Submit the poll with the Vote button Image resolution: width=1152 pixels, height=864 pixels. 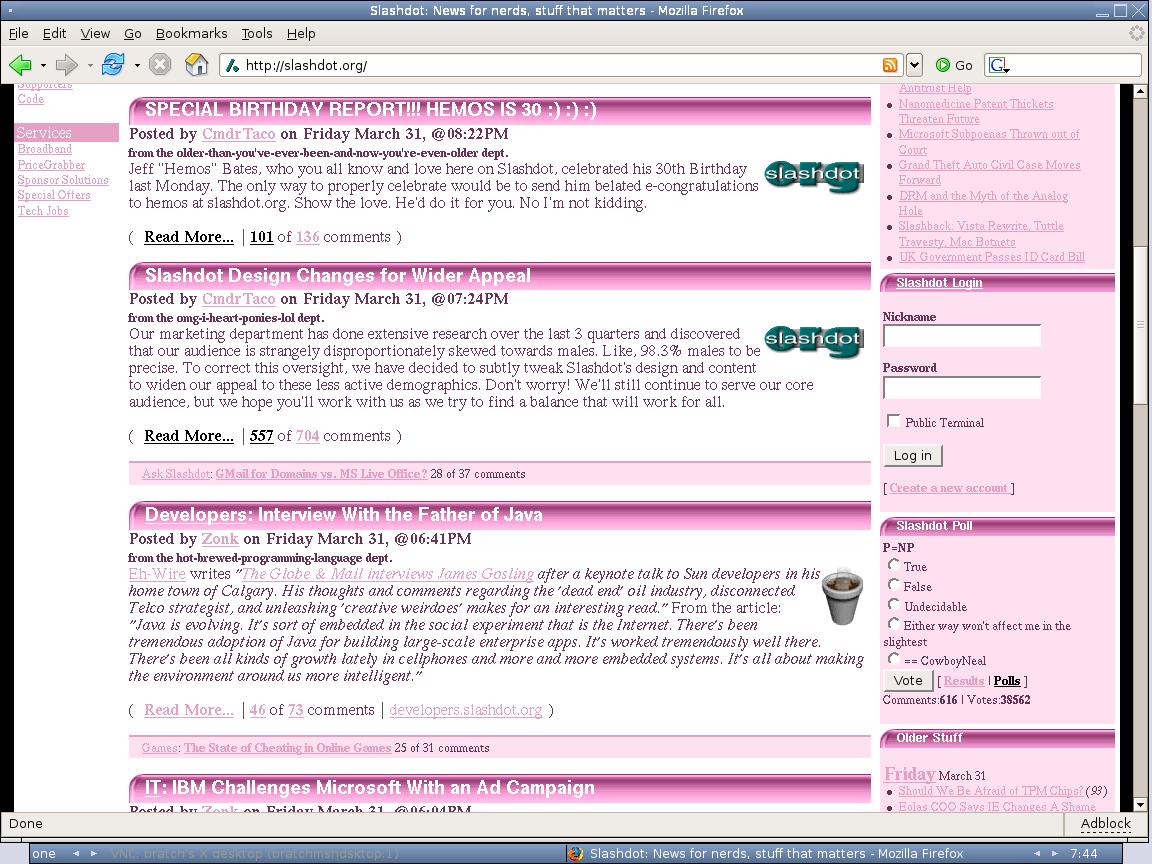click(908, 680)
